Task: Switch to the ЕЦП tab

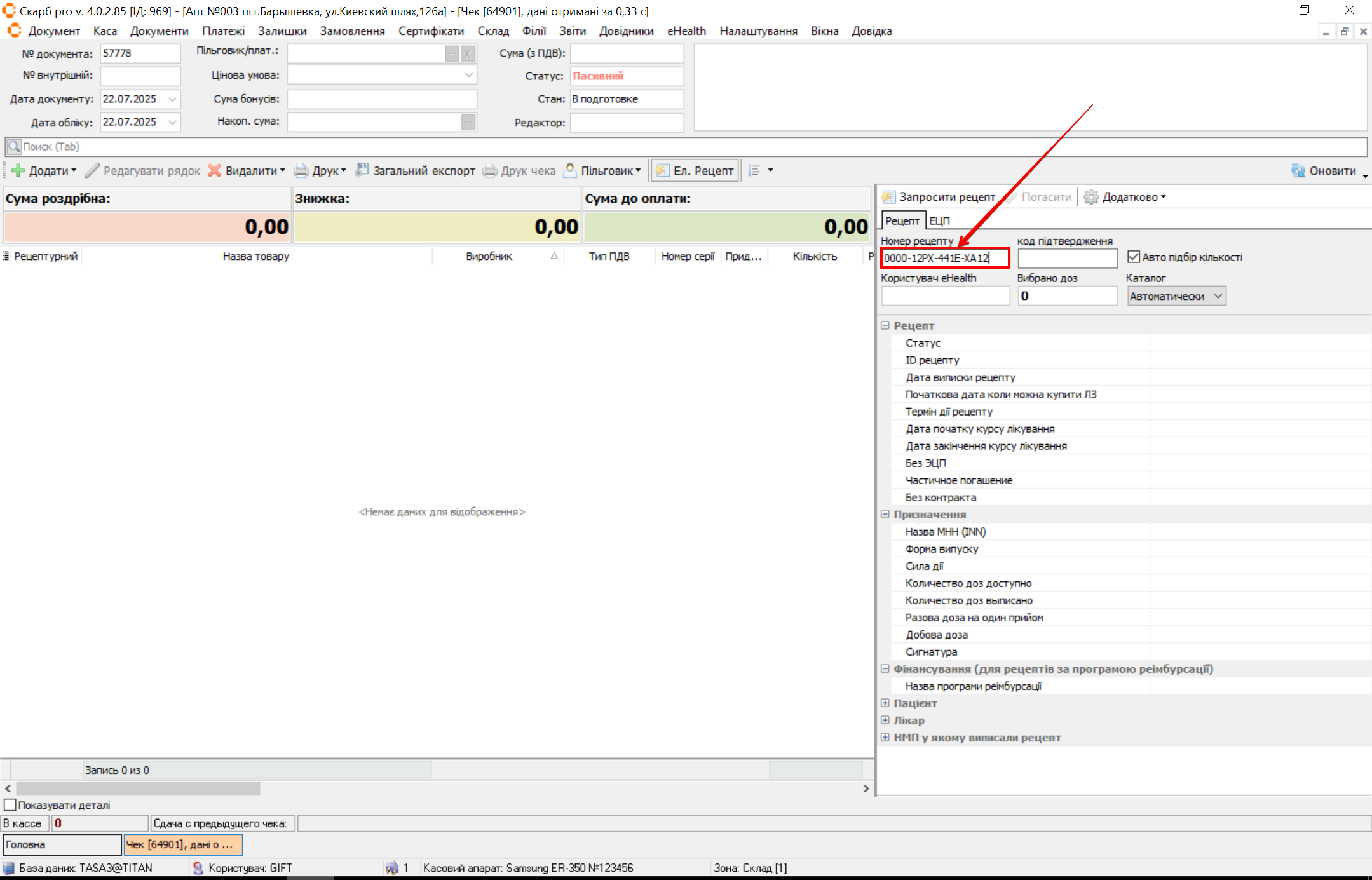Action: (939, 220)
